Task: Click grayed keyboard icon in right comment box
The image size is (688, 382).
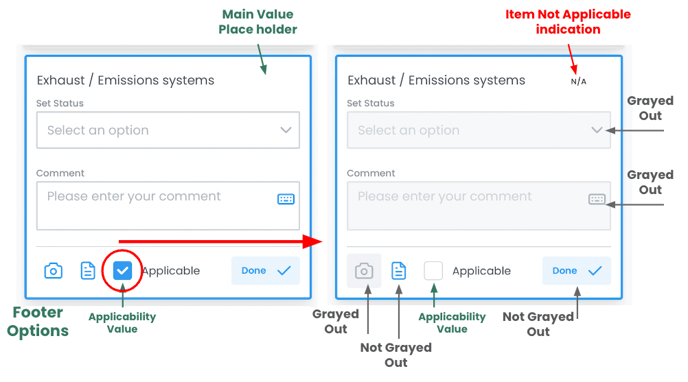Action: point(596,199)
